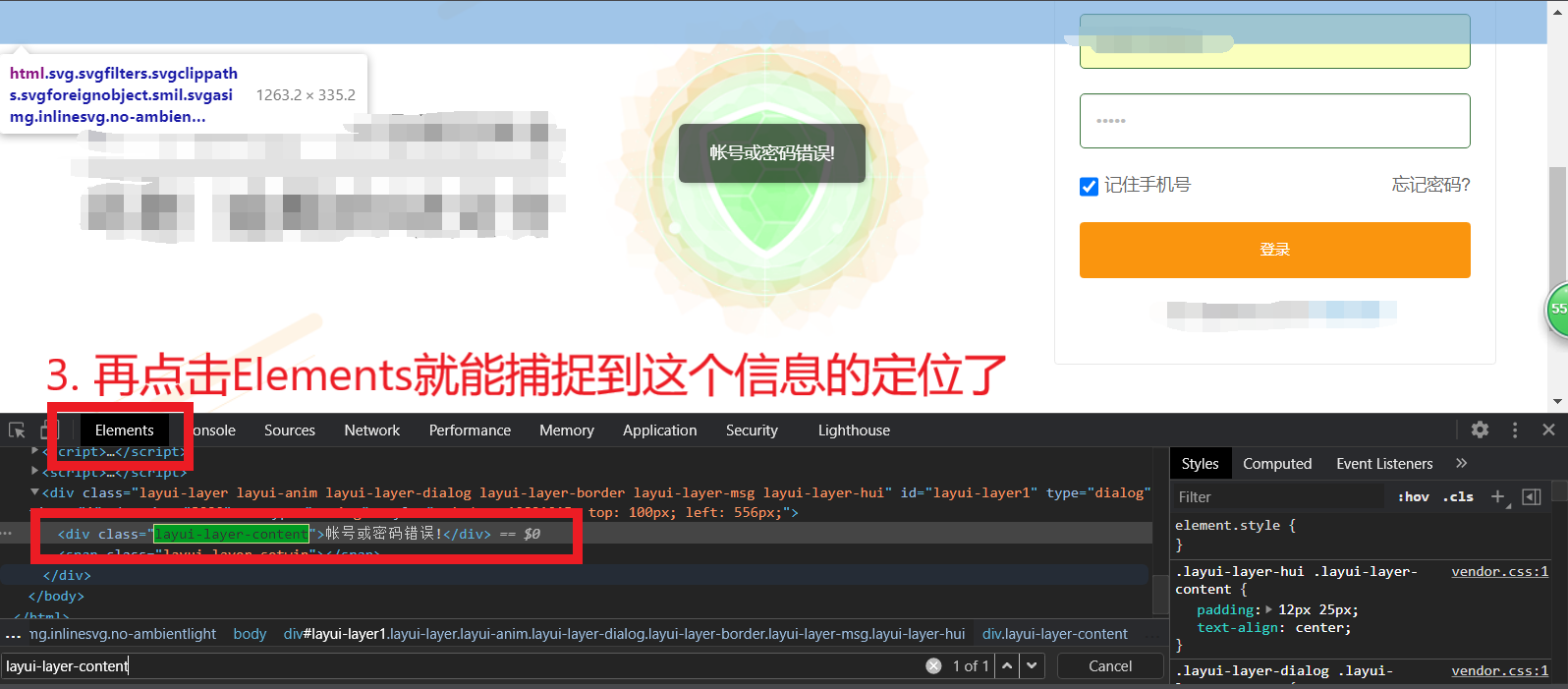Screen dimensions: 1568x689
Task: Toggle .cls element classes panel
Action: 1458,497
